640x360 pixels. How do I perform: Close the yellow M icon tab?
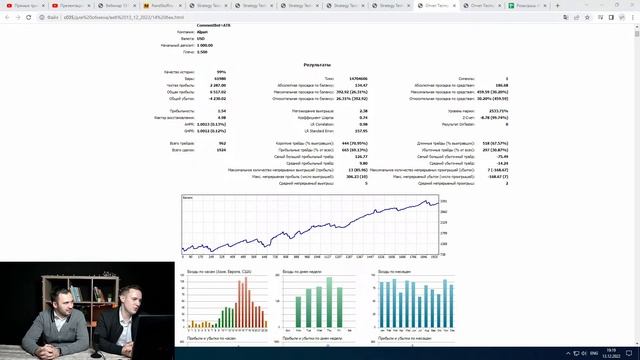click(180, 6)
